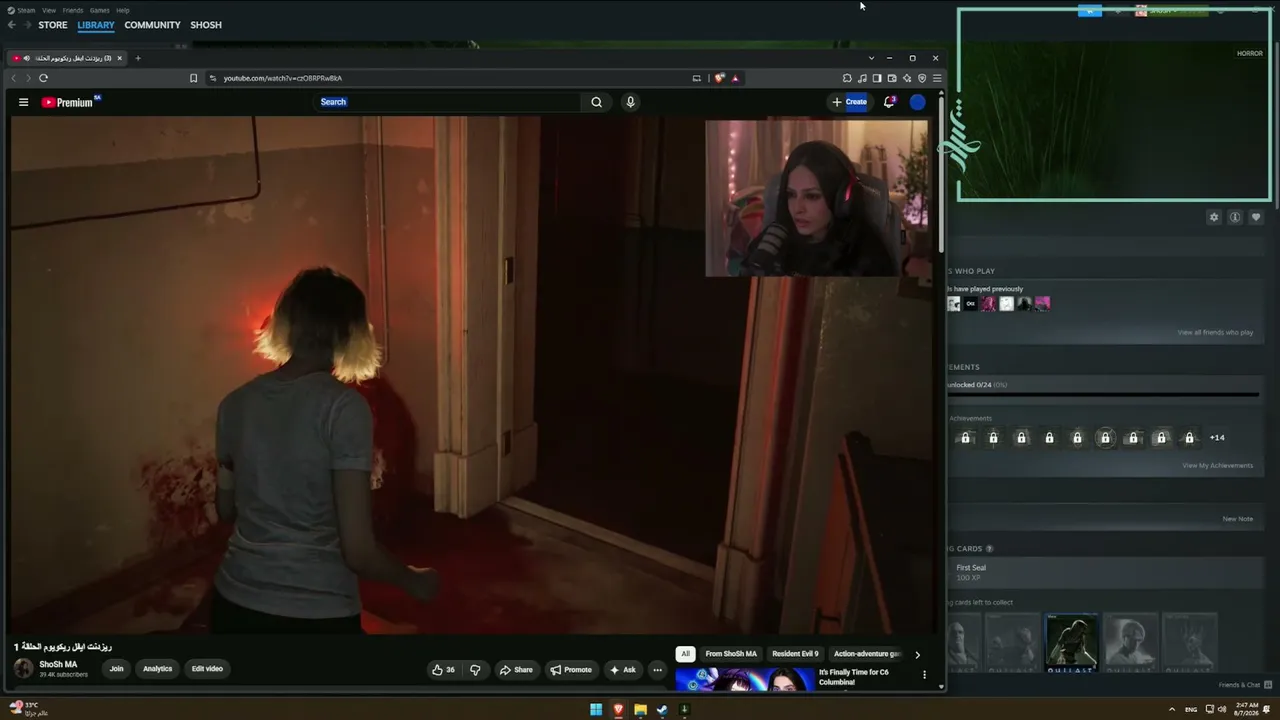
Task: Open the Friends menu in Steam
Action: (73, 10)
